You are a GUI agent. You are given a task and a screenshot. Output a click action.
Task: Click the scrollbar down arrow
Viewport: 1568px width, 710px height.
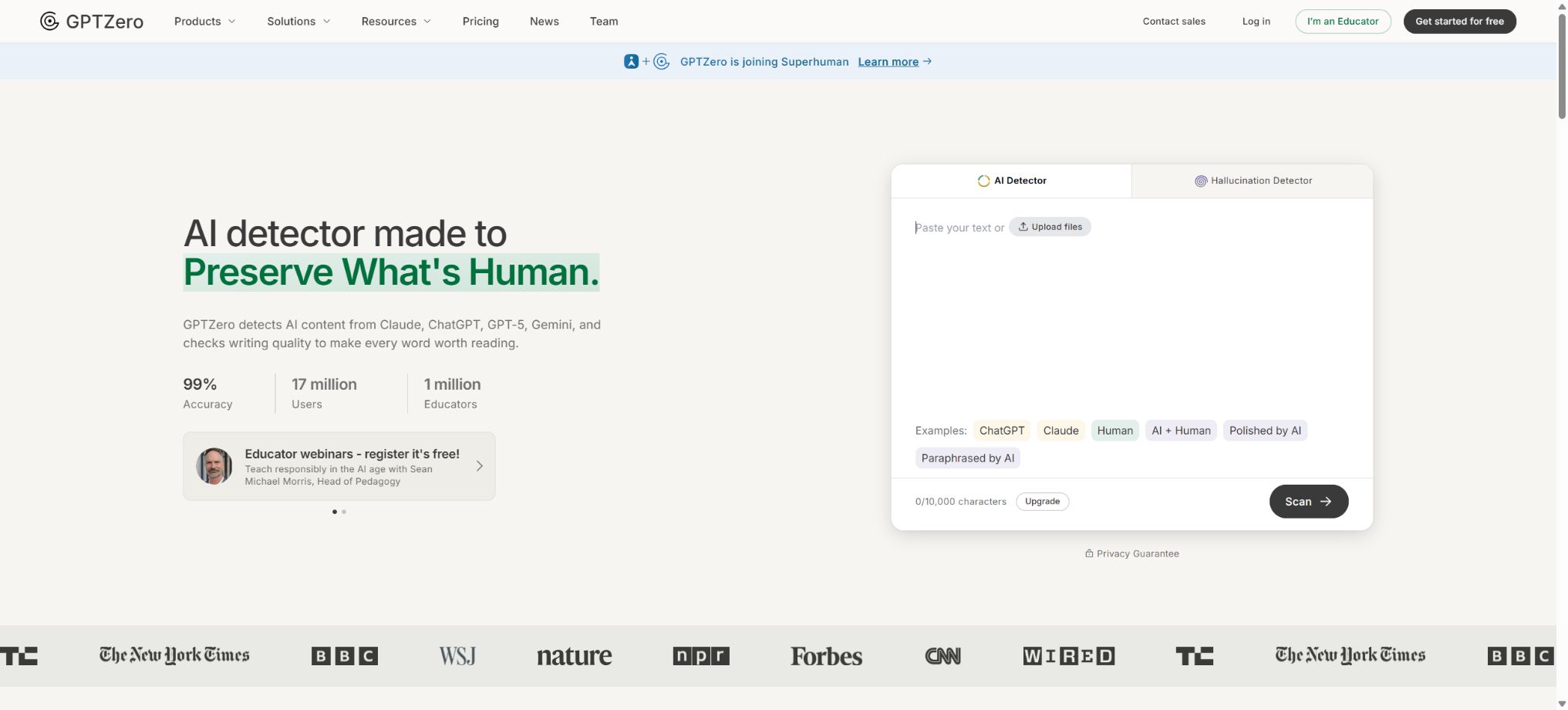1562,704
